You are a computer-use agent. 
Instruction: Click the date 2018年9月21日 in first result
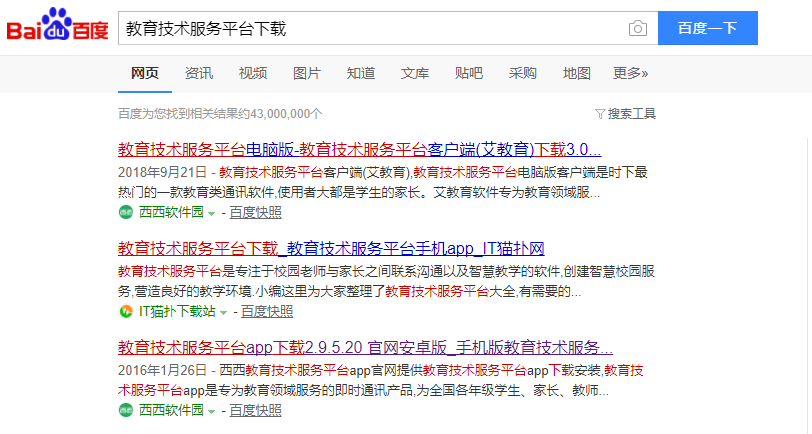click(162, 172)
